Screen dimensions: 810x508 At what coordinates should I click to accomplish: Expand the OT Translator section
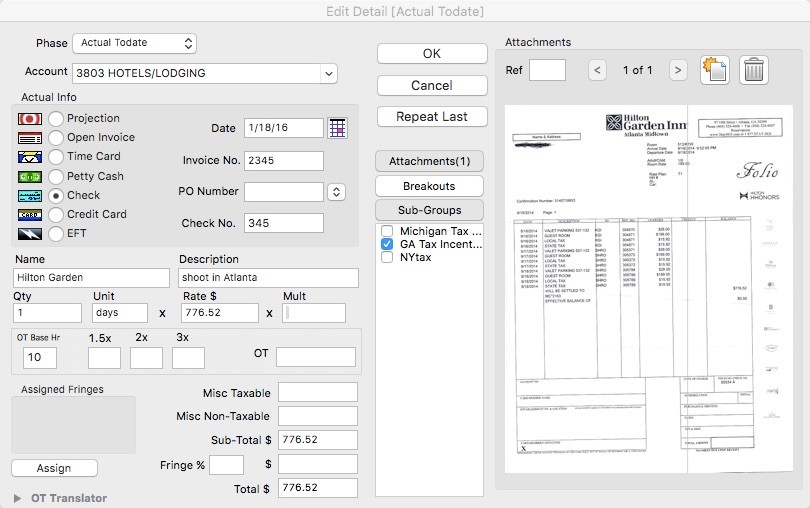[x=17, y=498]
